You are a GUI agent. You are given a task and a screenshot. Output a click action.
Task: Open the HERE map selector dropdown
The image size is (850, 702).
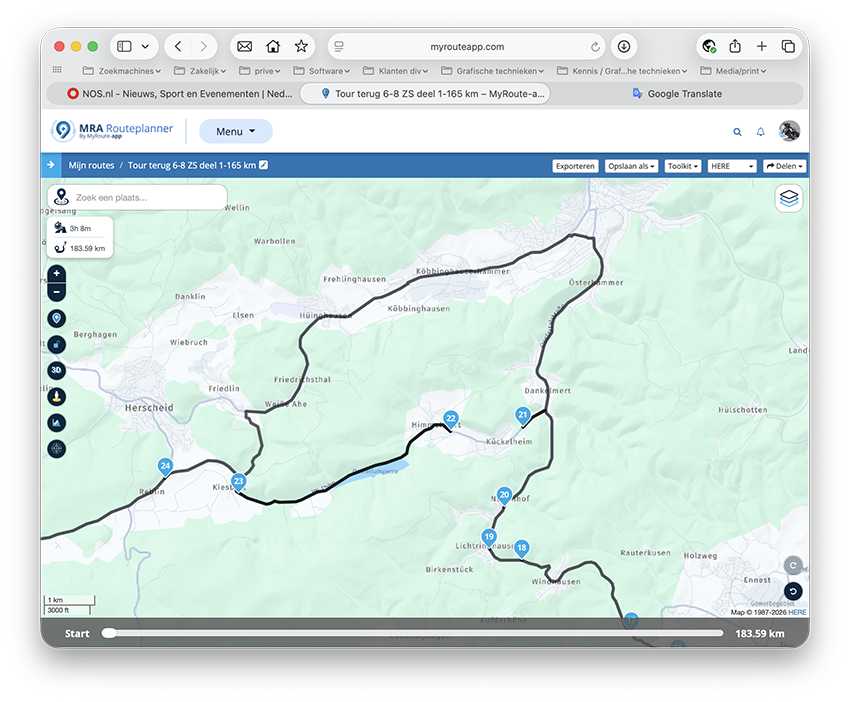pyautogui.click(x=732, y=166)
